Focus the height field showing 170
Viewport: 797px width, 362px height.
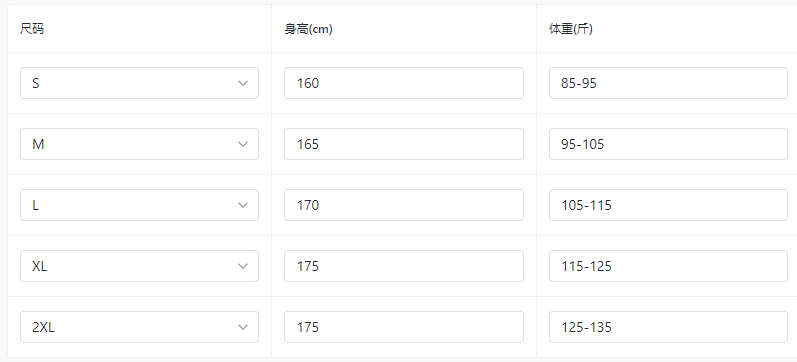(x=404, y=205)
